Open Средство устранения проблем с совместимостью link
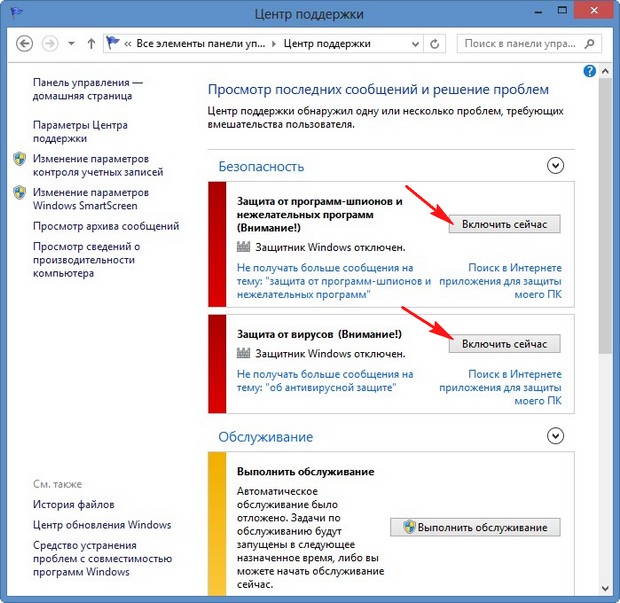 coord(102,558)
